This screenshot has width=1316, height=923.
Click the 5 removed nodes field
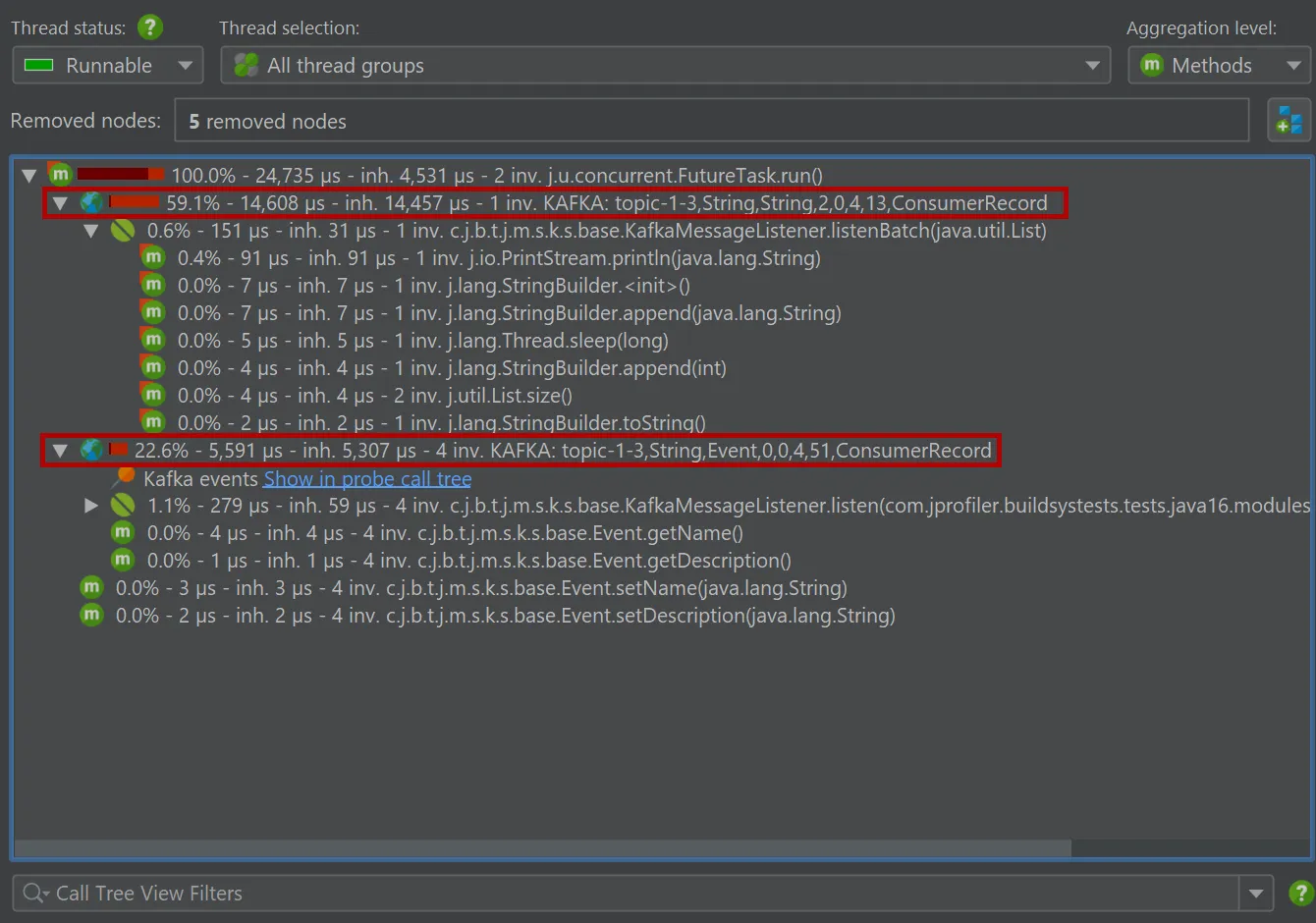point(712,121)
